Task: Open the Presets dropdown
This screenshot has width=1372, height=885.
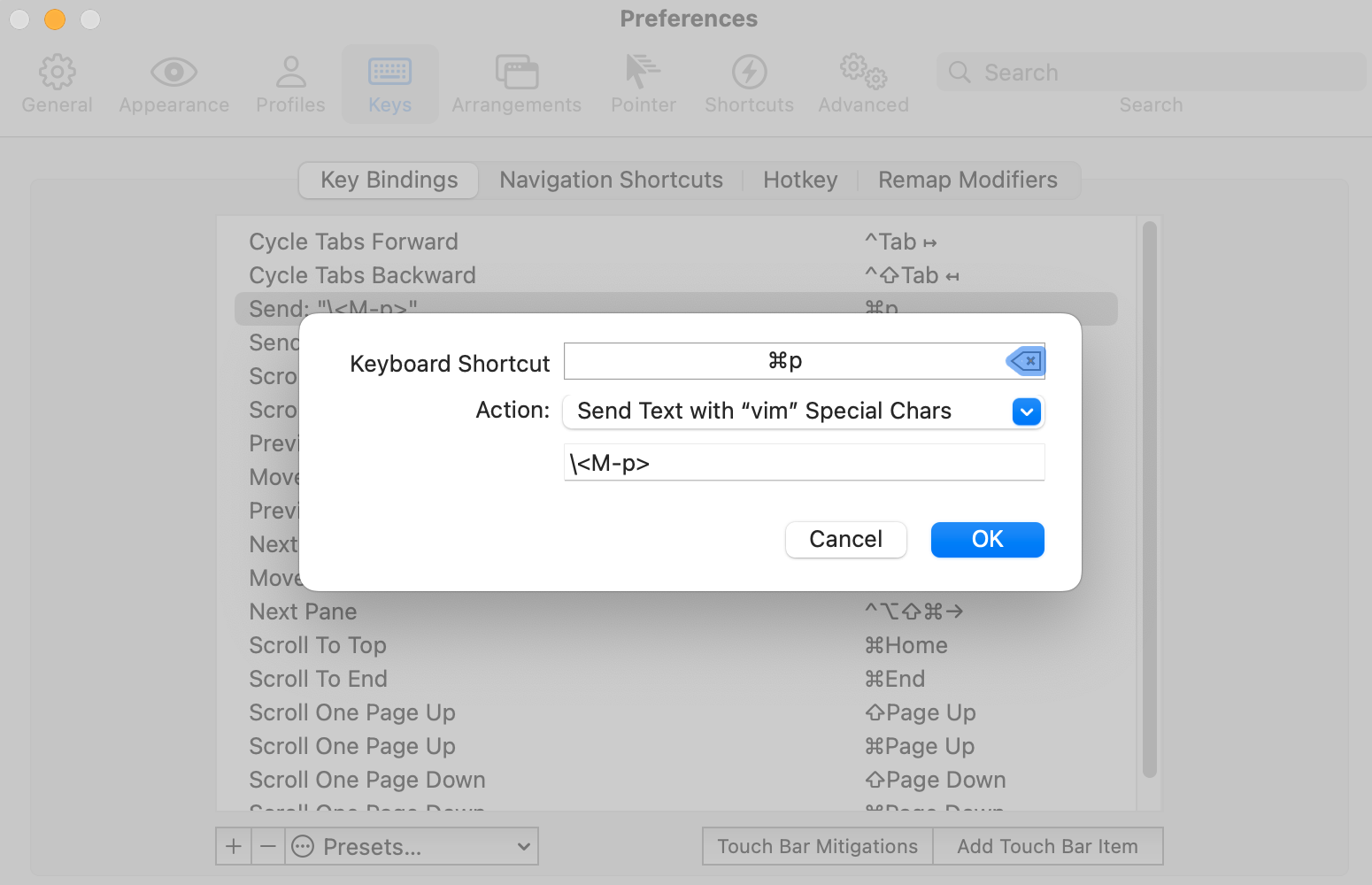Action: point(412,847)
